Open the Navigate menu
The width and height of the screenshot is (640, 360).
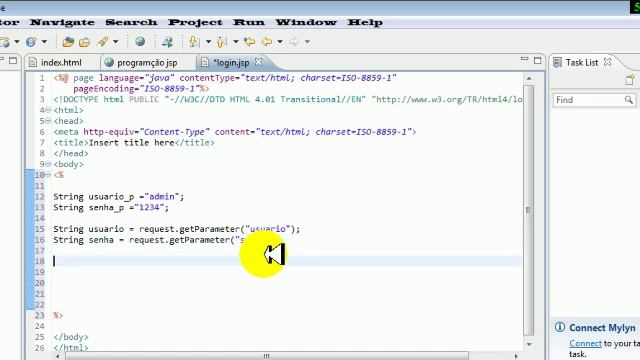click(62, 22)
